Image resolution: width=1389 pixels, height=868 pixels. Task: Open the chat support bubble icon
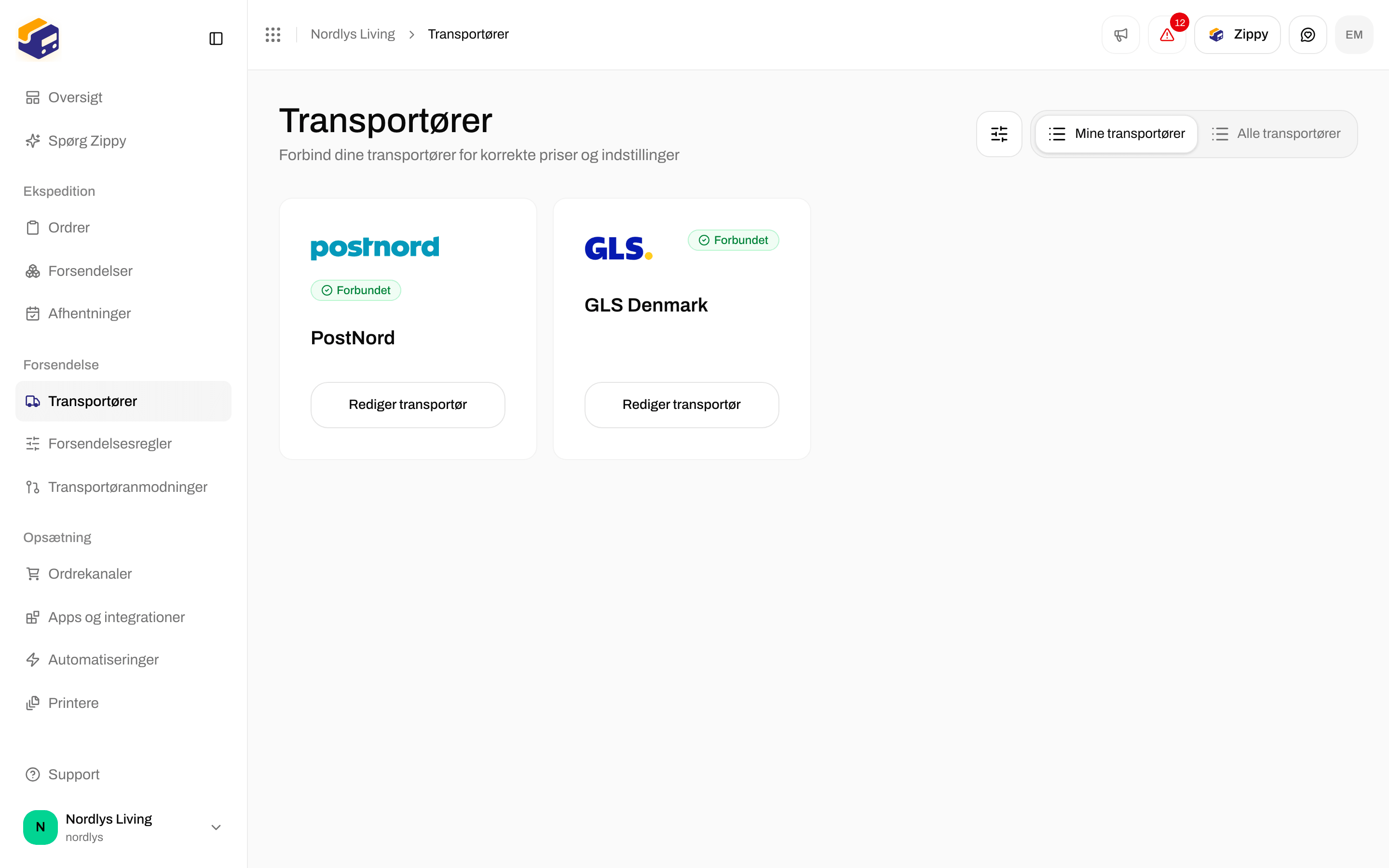click(1307, 34)
